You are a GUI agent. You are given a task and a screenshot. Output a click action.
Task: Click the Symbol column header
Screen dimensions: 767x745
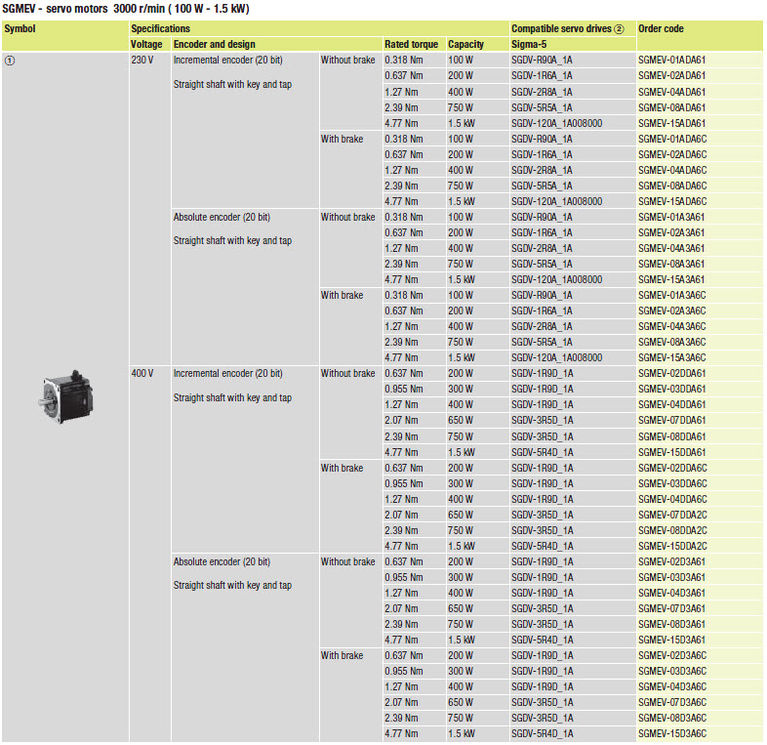[x=20, y=29]
